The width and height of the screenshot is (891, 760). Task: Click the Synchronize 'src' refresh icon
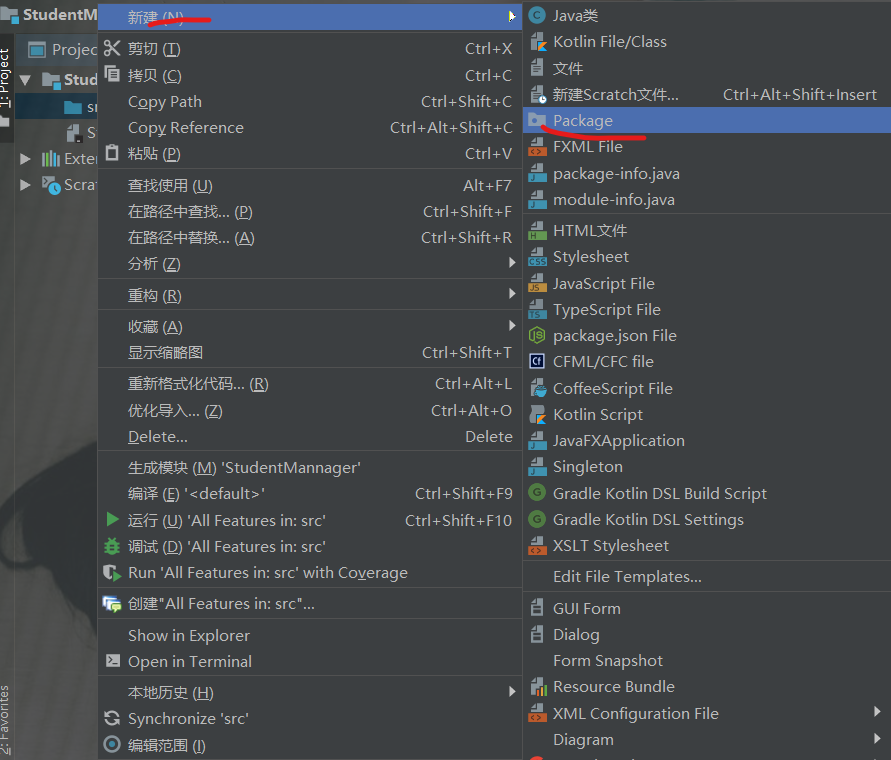113,719
